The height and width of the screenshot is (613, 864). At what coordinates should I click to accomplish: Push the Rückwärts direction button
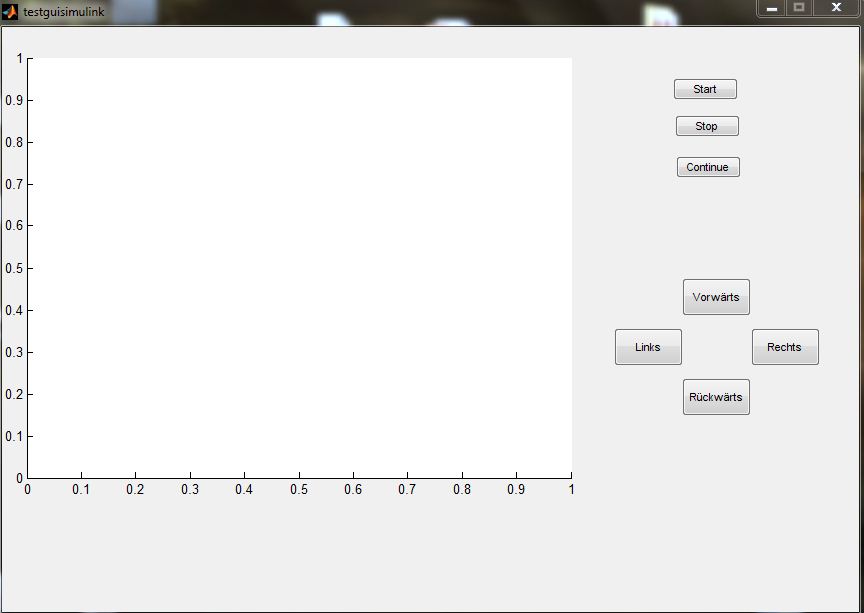(x=715, y=397)
